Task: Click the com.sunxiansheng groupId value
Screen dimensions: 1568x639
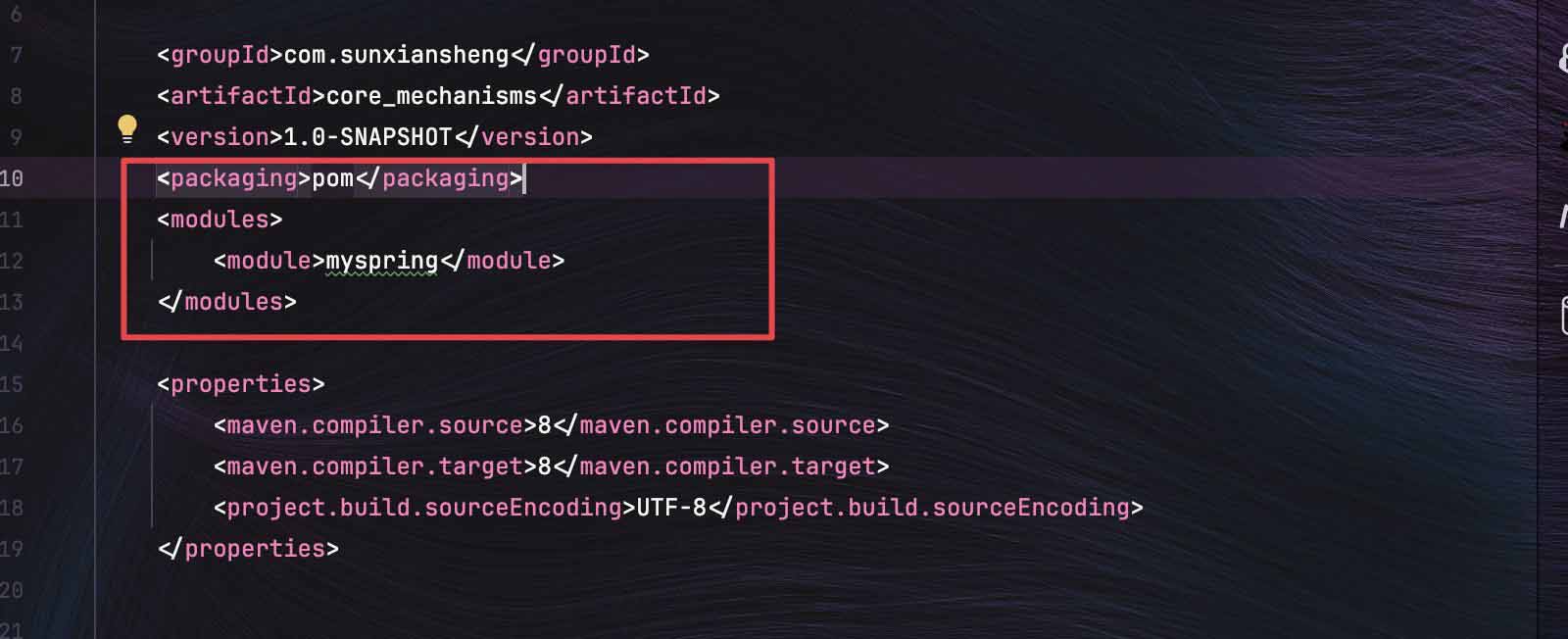Action: 396,55
